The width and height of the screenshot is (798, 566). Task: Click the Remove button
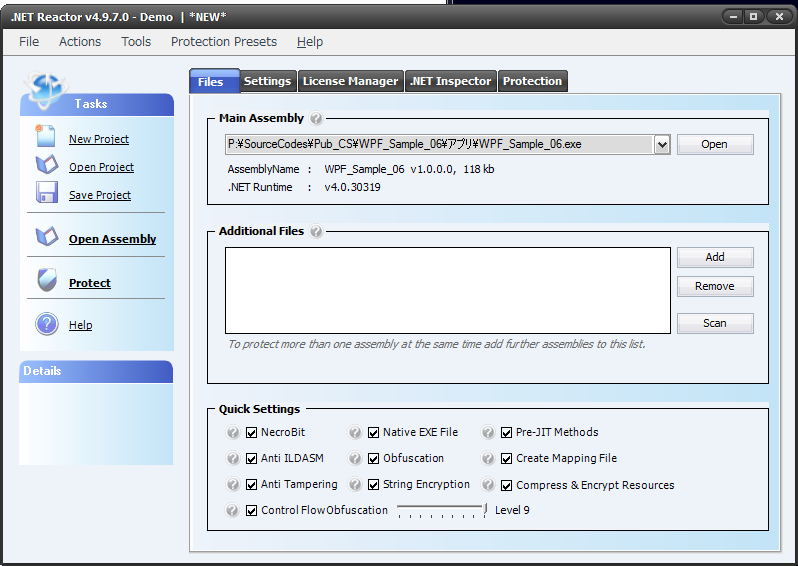(715, 287)
